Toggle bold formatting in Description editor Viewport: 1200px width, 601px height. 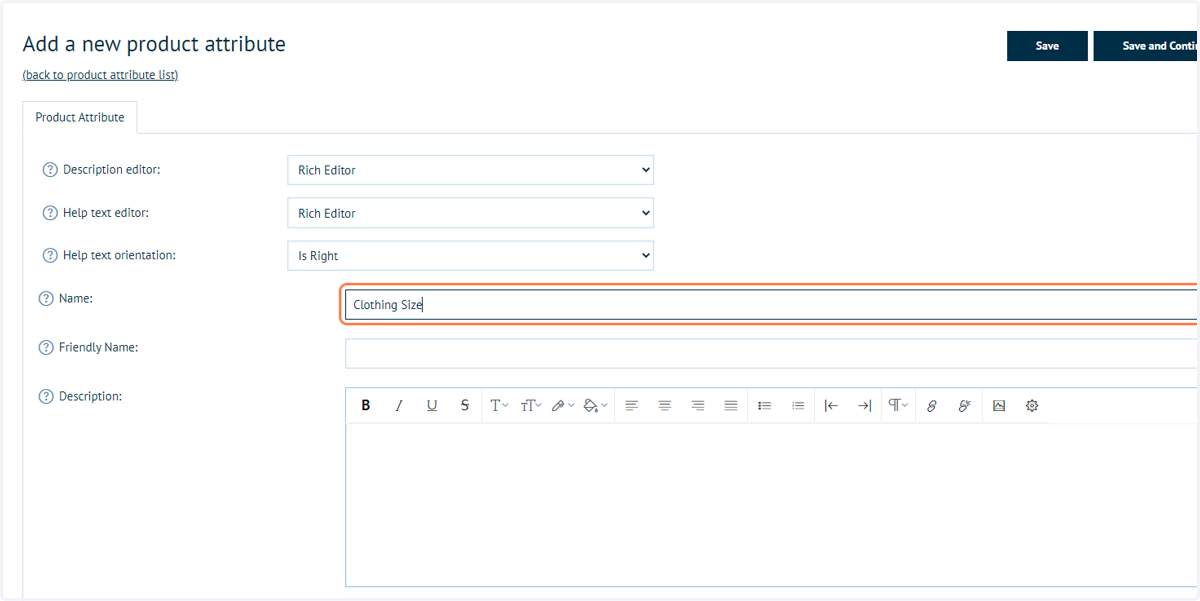click(366, 406)
